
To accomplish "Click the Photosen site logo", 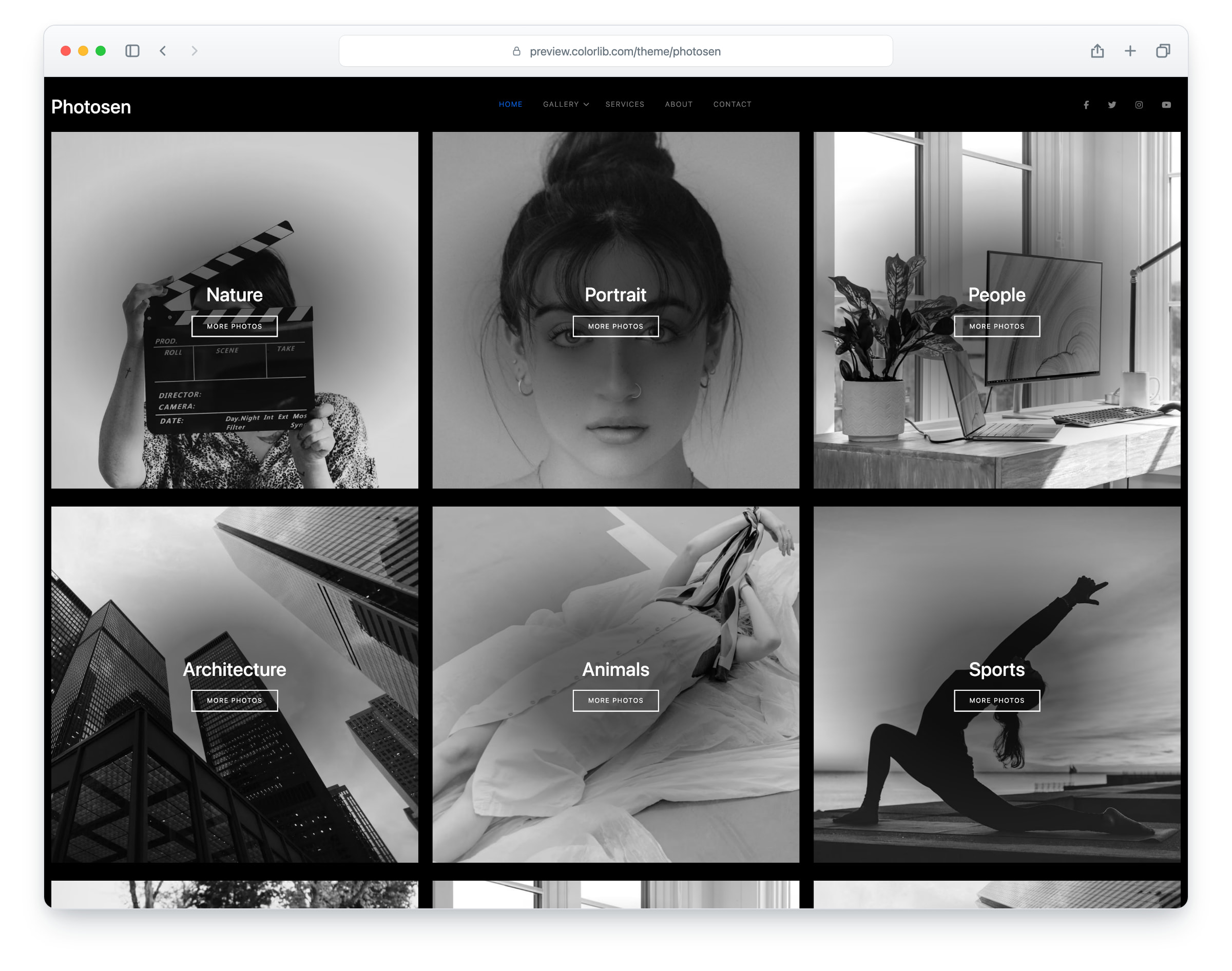I will (x=91, y=107).
